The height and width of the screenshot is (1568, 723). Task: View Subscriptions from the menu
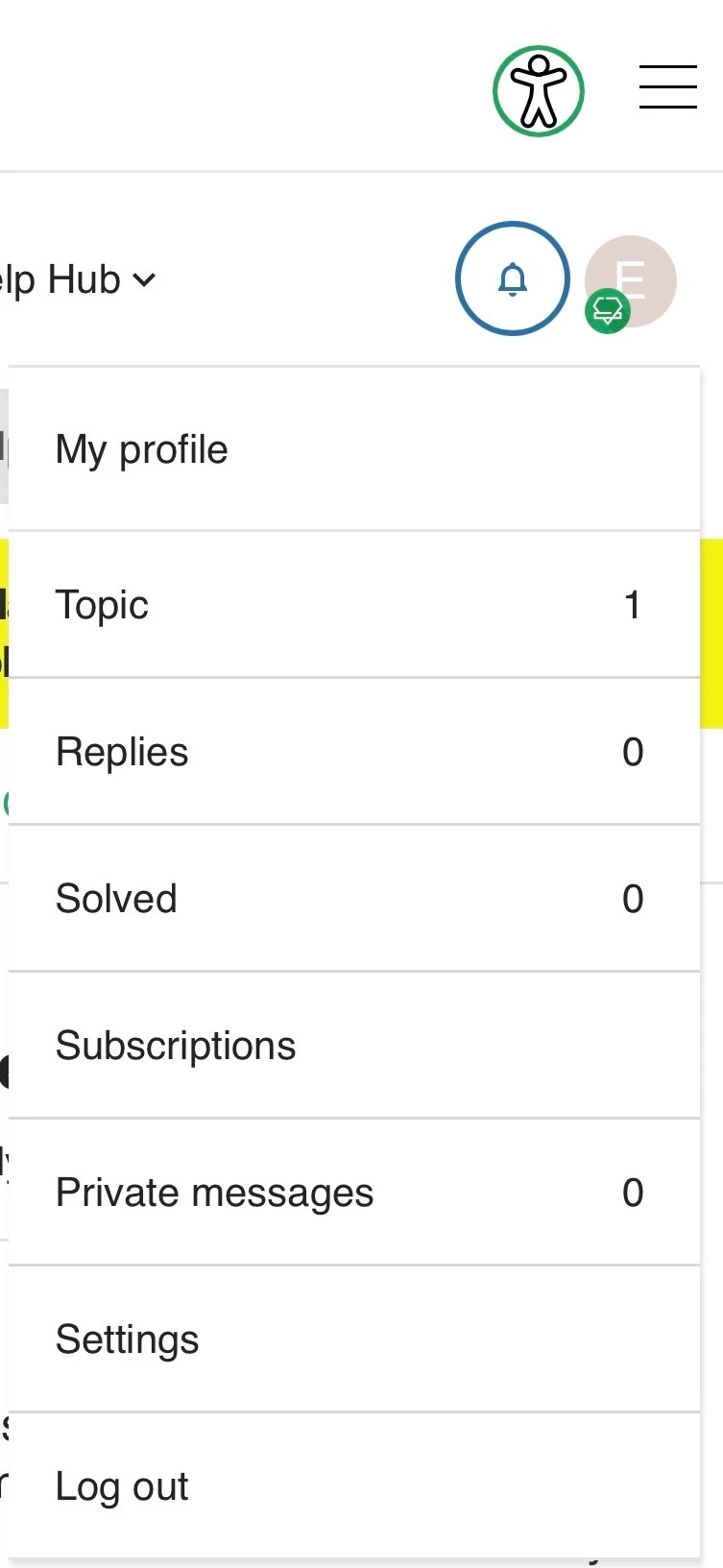click(176, 1046)
